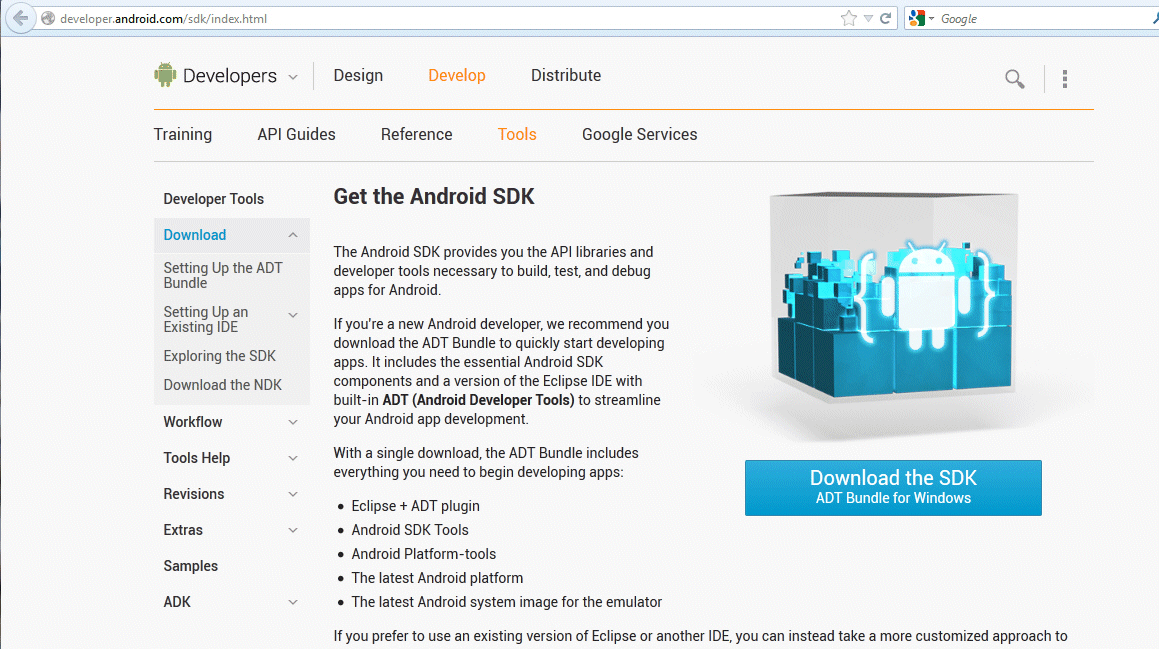Open Developer Tools sidebar heading
This screenshot has height=649, width=1159.
tap(214, 199)
